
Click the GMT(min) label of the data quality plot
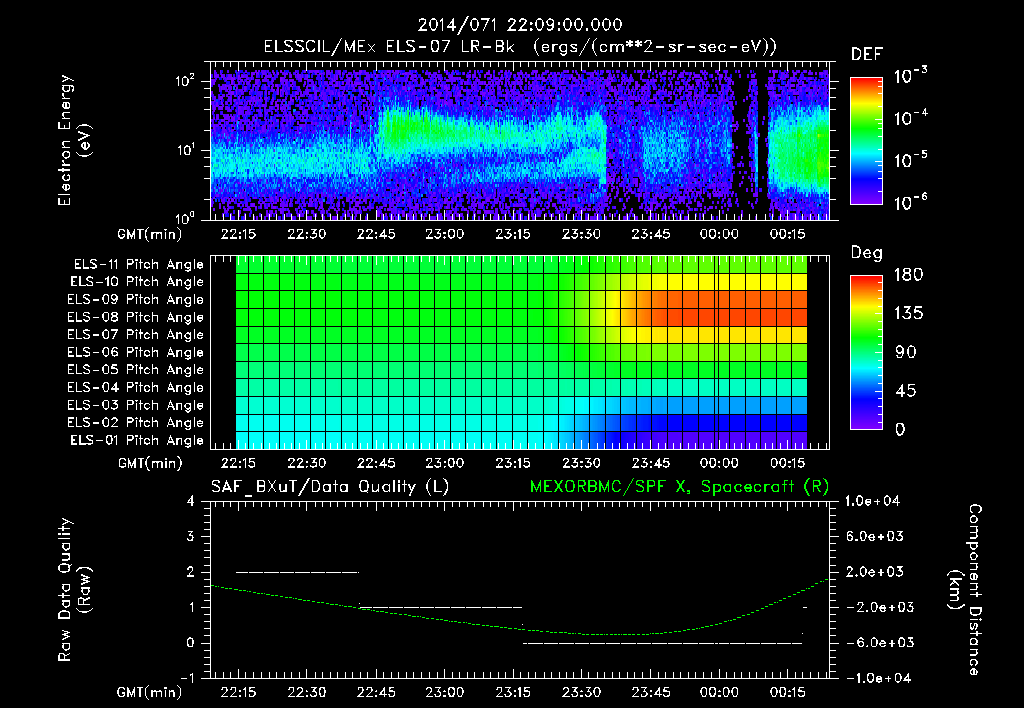(x=150, y=692)
